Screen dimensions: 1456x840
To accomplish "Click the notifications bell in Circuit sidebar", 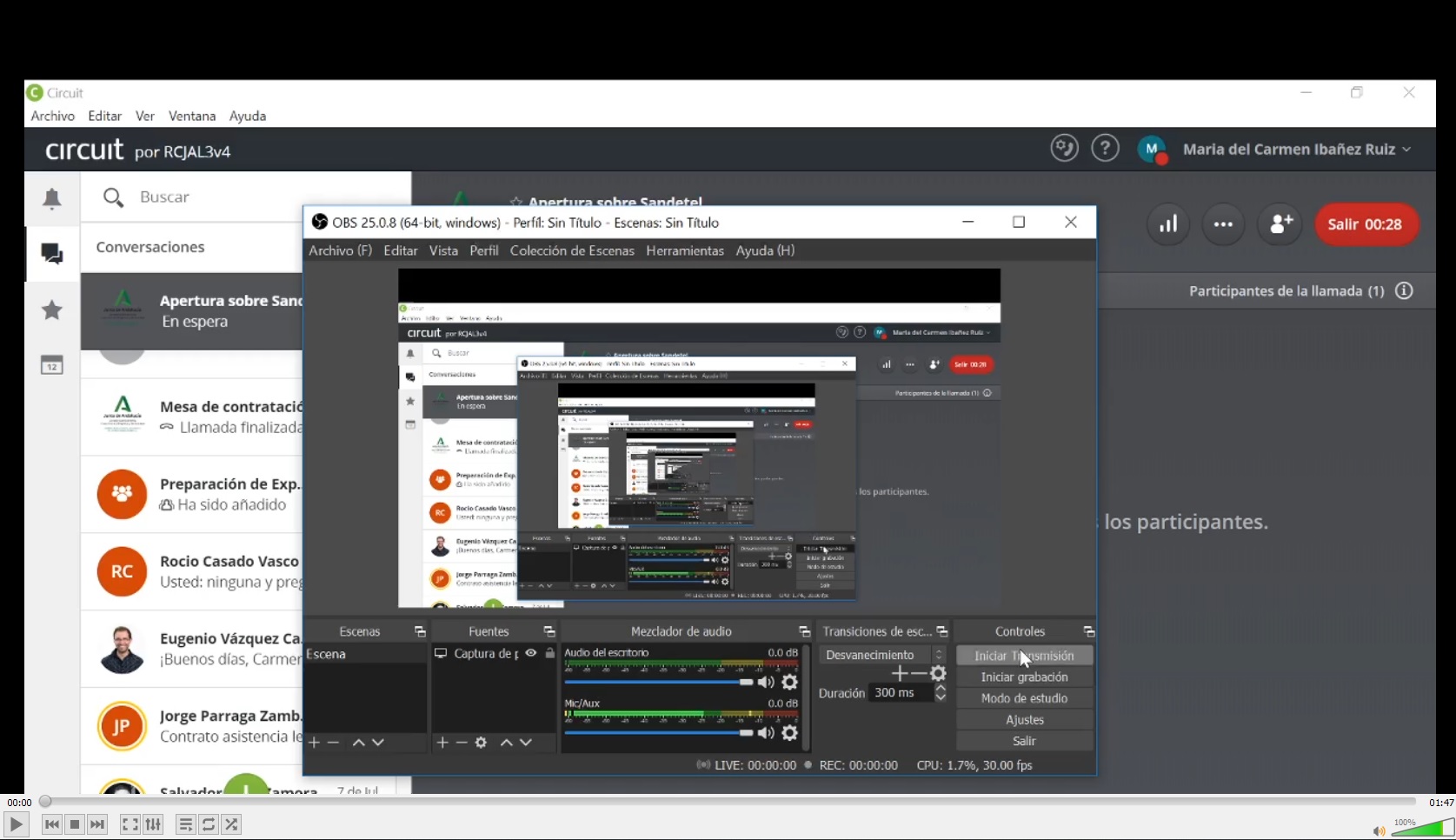I will pos(52,199).
